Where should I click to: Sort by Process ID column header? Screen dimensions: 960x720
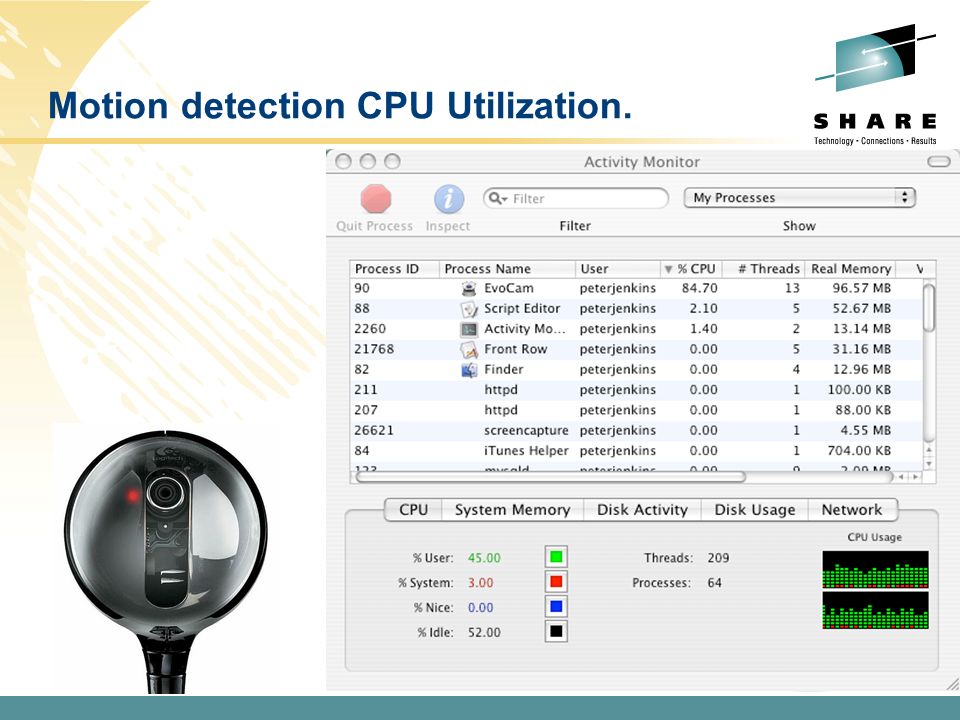[394, 269]
